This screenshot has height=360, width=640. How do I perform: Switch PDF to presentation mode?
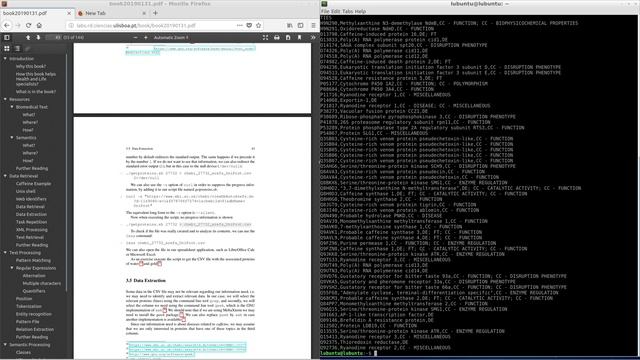pyautogui.click(x=265, y=38)
